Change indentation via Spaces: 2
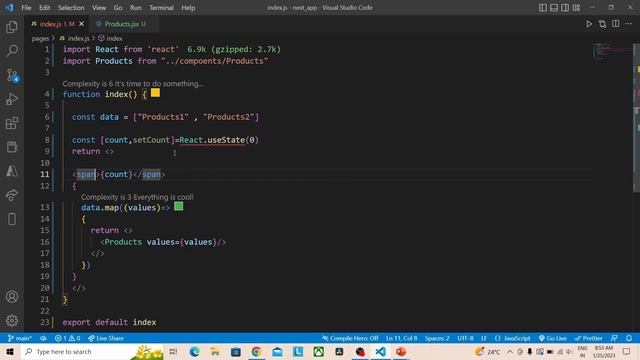The image size is (640, 360). click(437, 338)
